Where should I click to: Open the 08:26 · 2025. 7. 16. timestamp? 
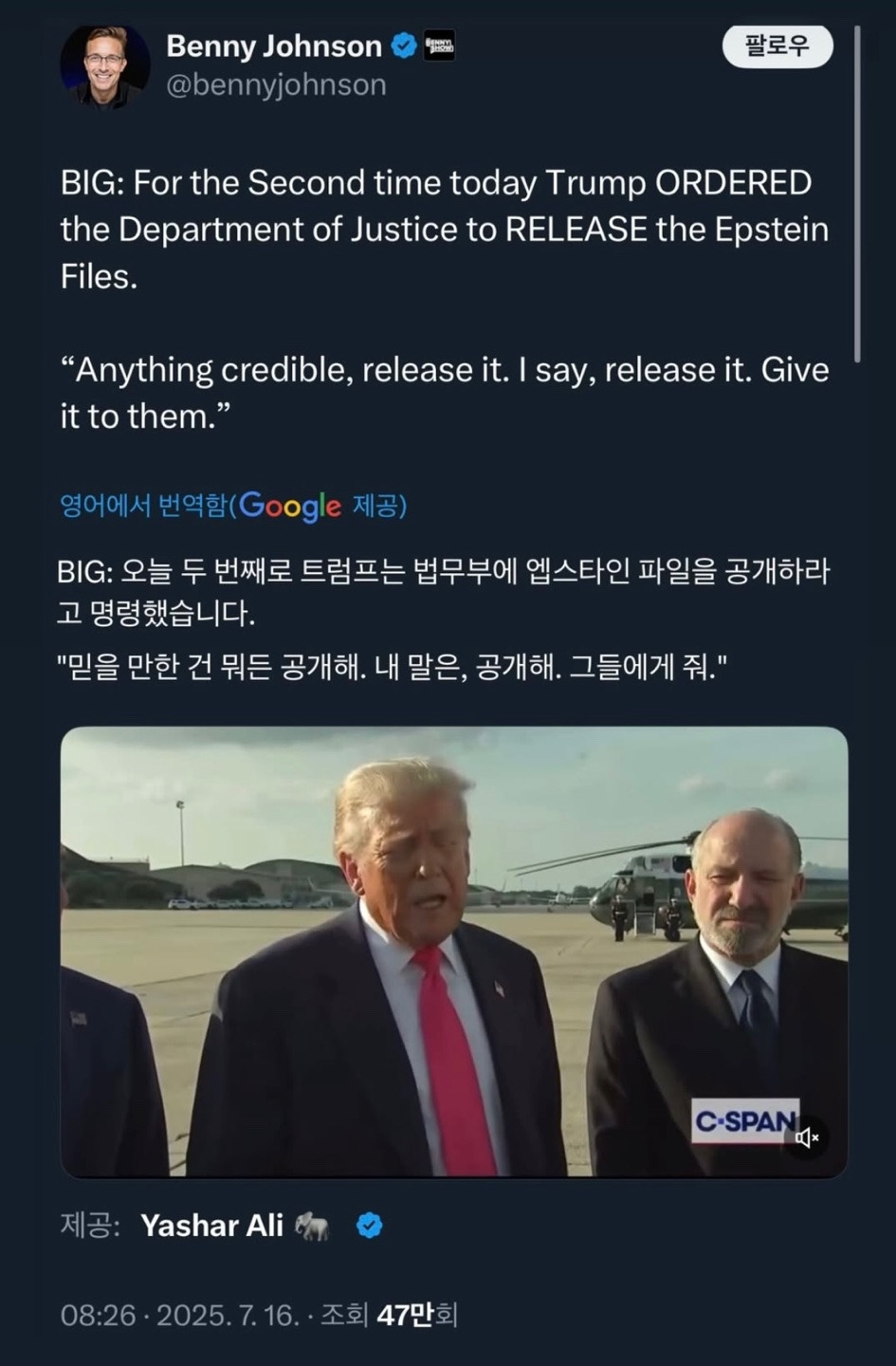180,1315
